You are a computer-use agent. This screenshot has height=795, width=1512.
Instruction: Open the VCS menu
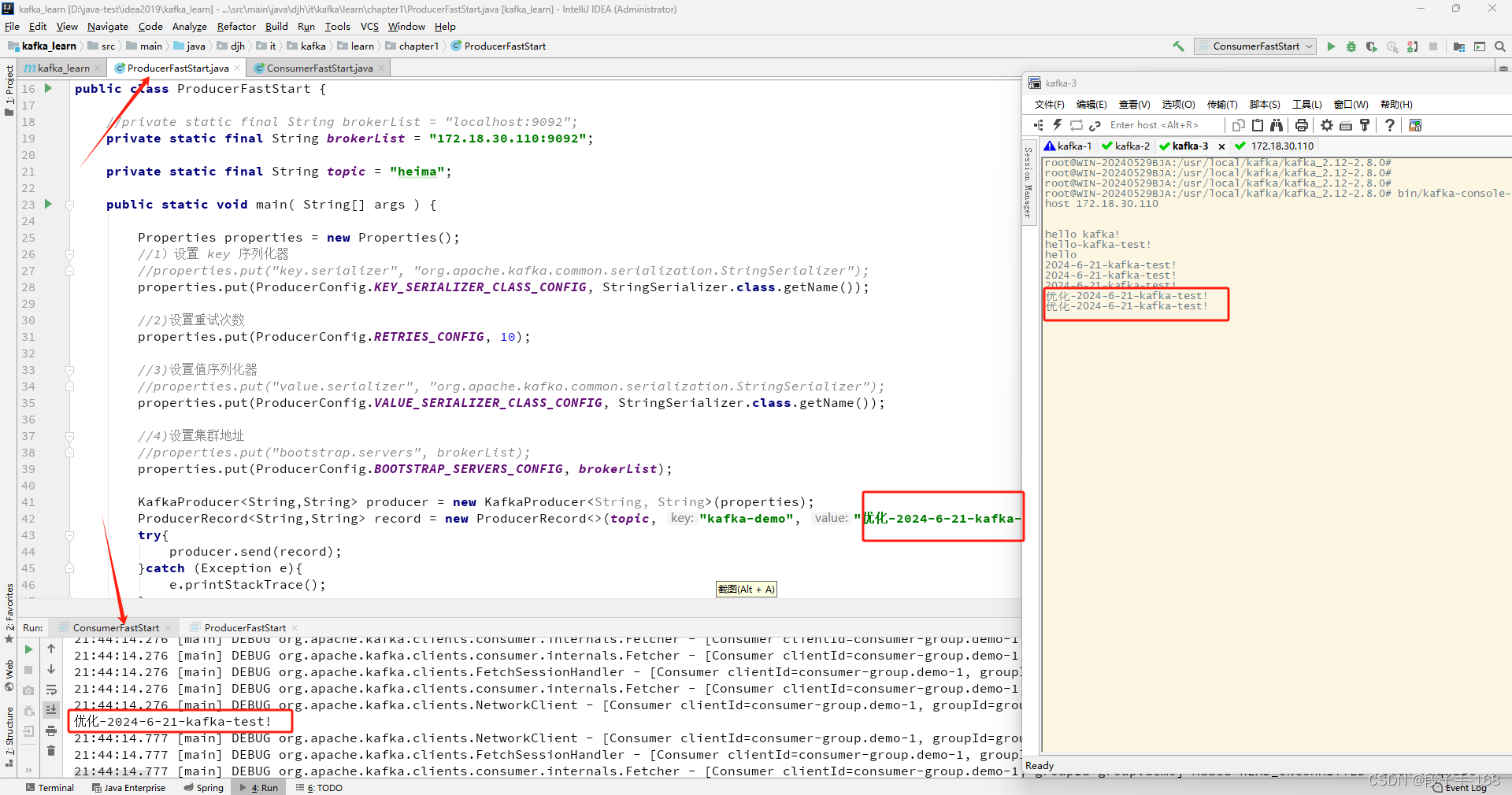tap(369, 27)
